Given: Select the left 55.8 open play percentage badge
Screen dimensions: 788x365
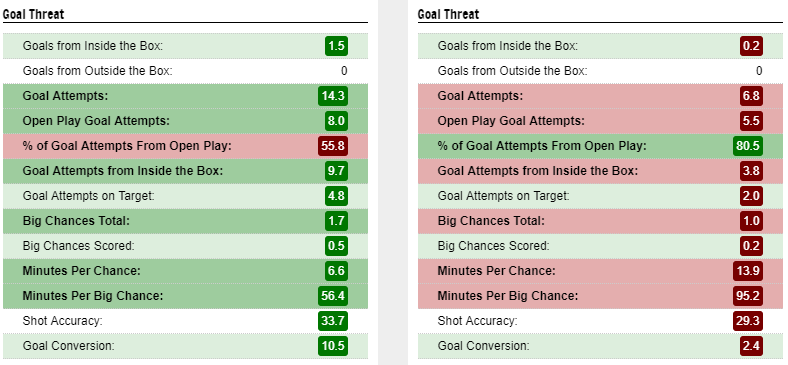Looking at the screenshot, I should tap(333, 146).
